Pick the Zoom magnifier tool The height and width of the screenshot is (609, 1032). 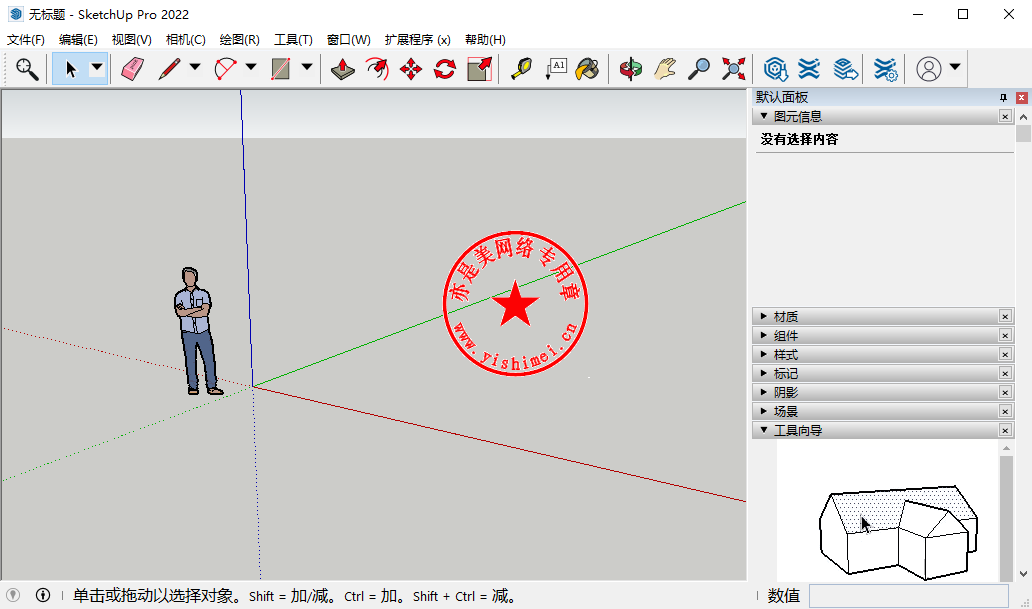click(x=699, y=68)
